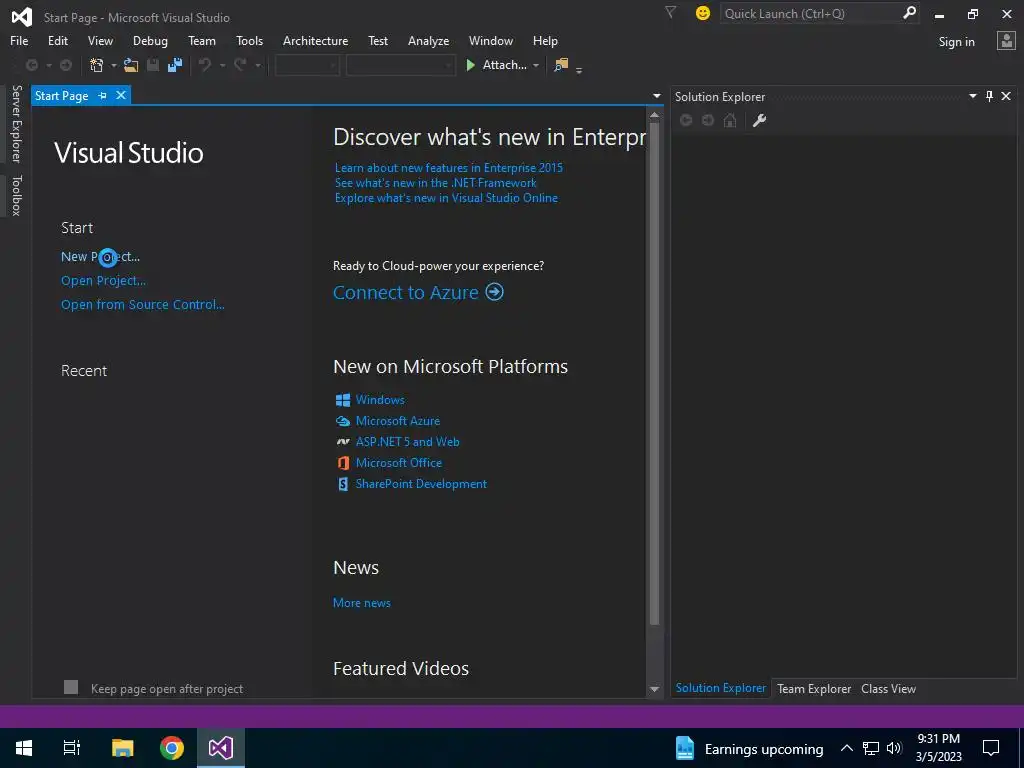The height and width of the screenshot is (768, 1024).
Task: Click the SharePoint Development link
Action: pos(421,484)
